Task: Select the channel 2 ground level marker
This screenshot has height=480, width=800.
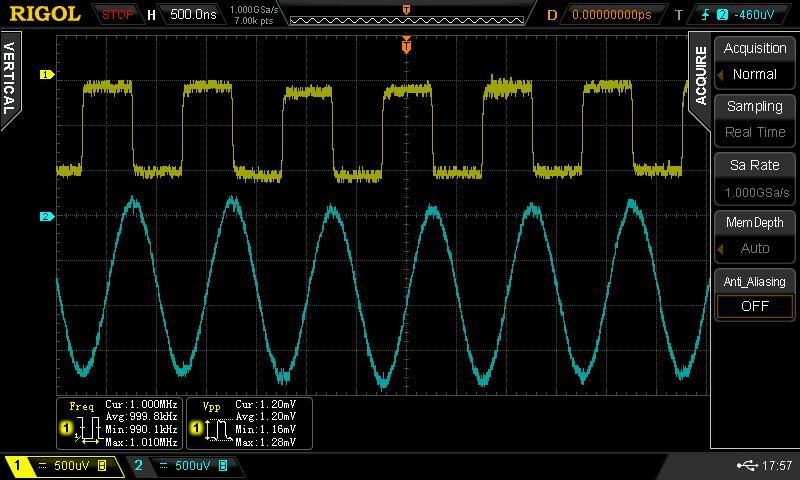Action: tap(45, 216)
